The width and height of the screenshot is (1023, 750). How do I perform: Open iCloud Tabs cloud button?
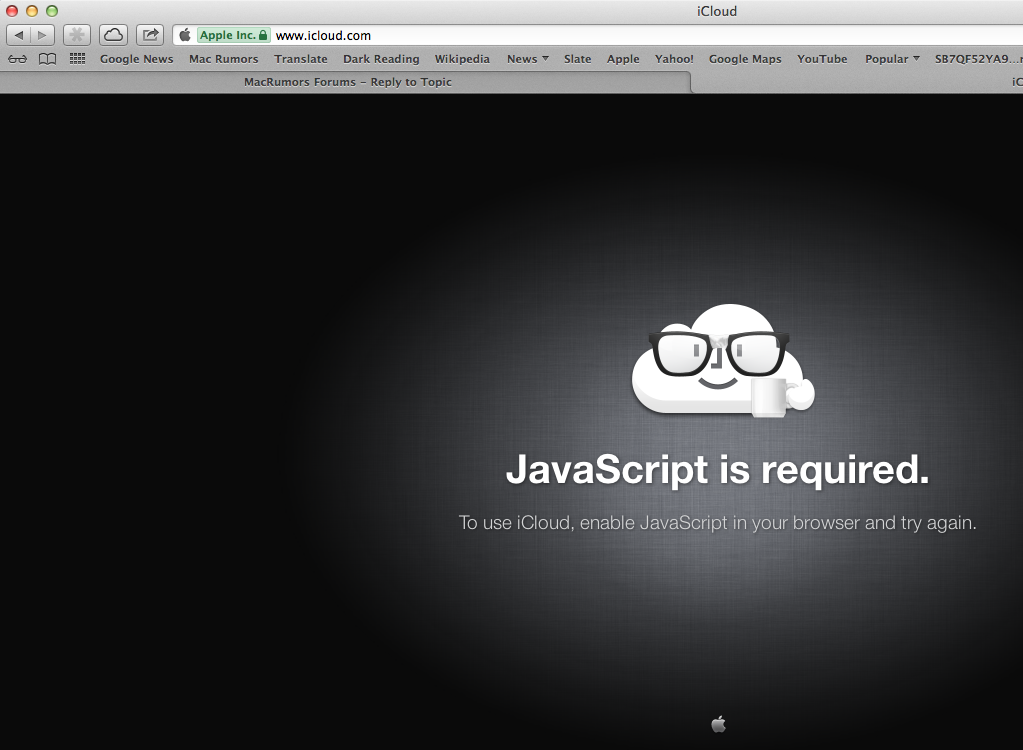coord(114,35)
